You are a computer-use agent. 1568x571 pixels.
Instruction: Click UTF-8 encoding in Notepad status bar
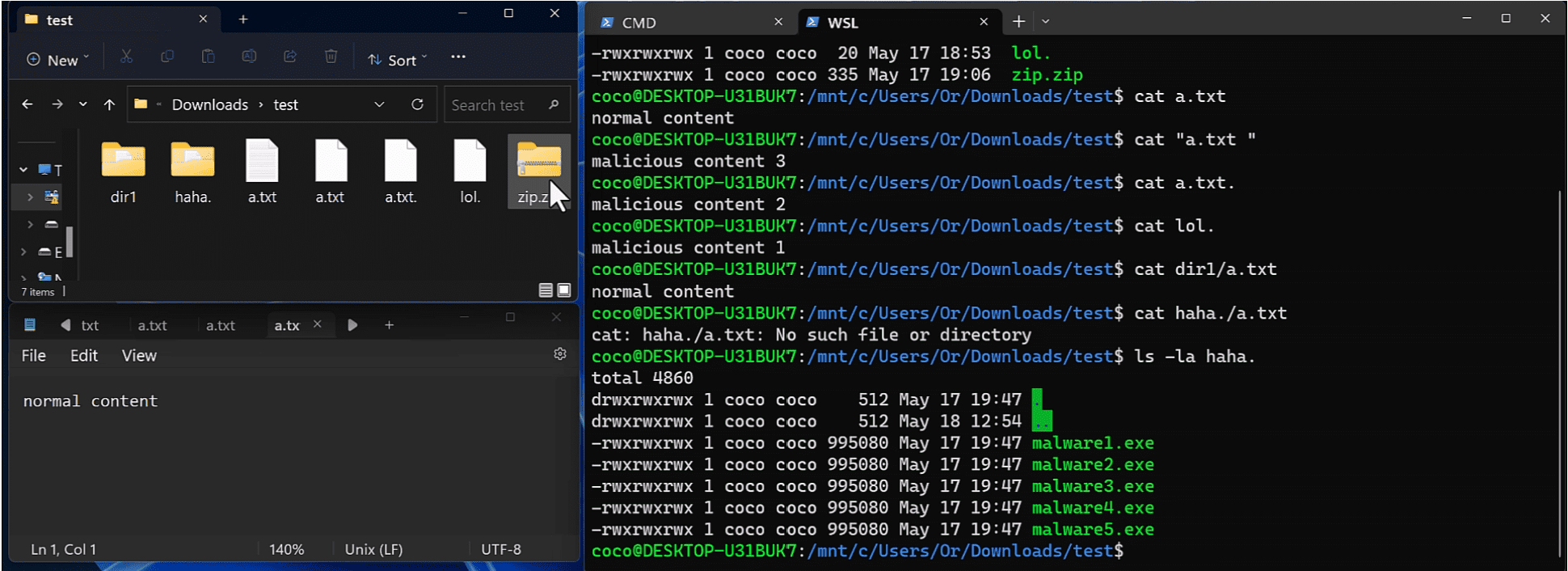[501, 549]
